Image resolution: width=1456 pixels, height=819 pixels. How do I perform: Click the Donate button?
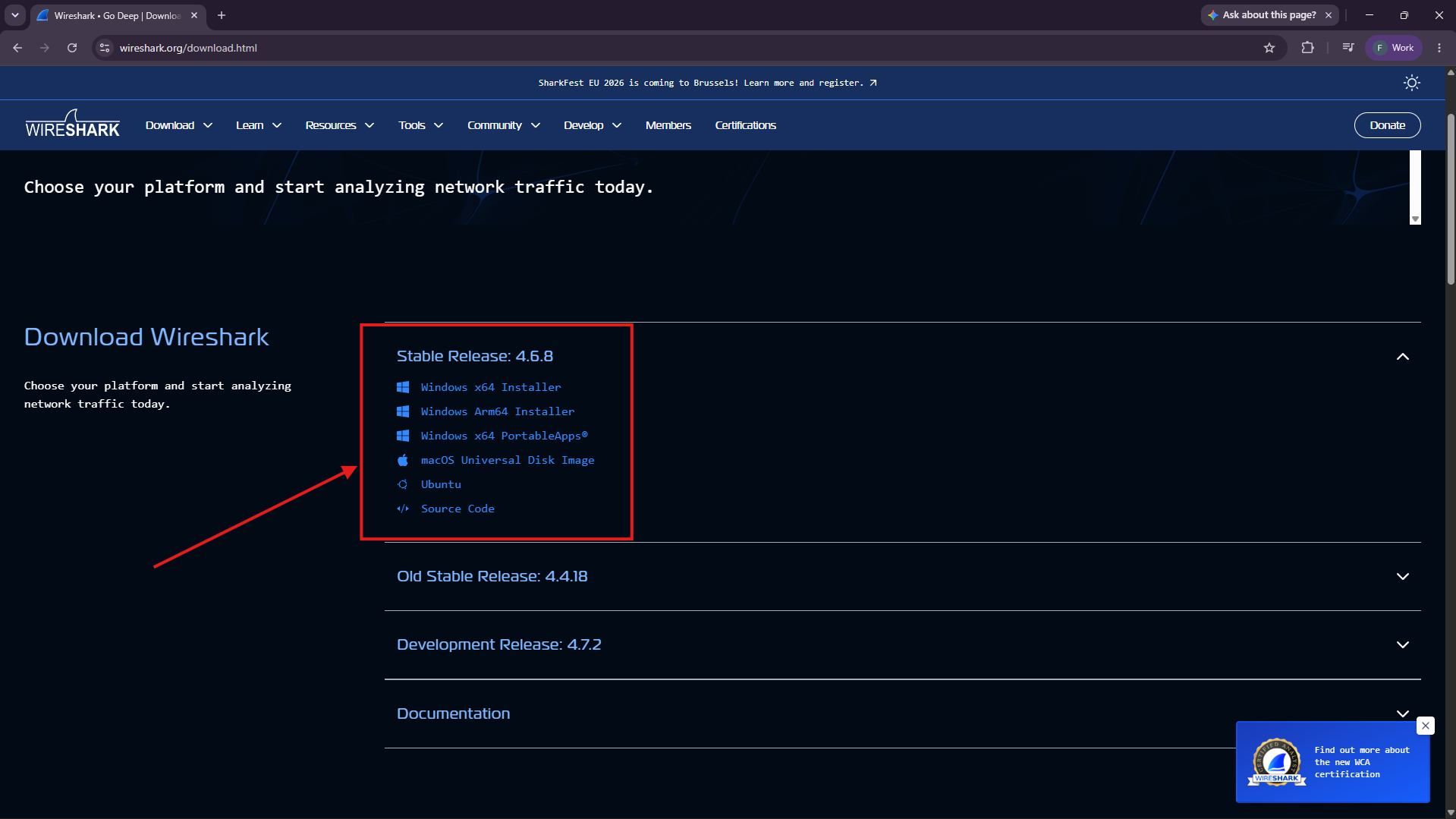point(1387,125)
